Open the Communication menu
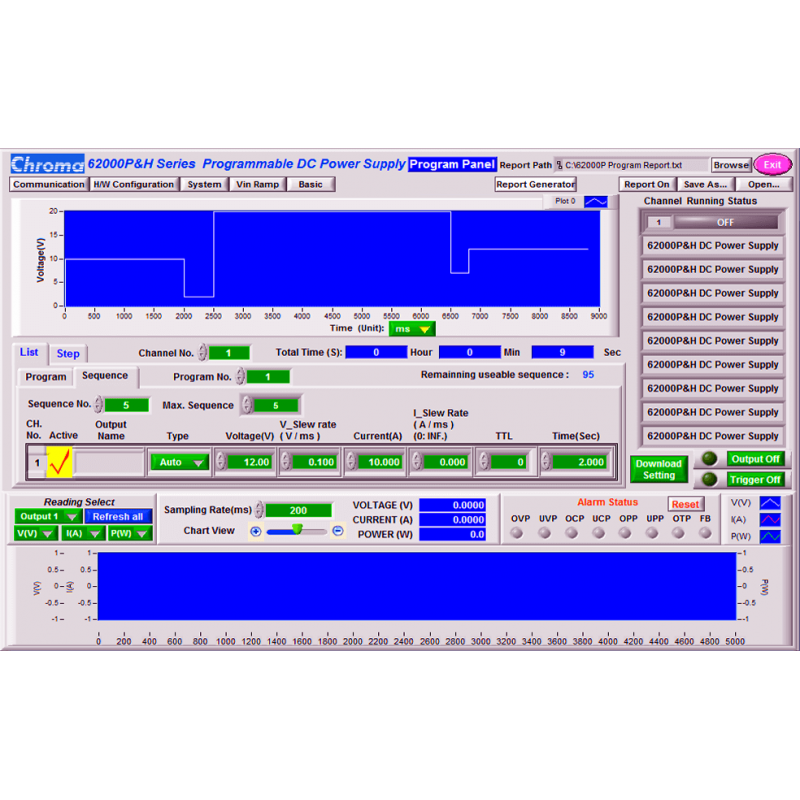This screenshot has height=800, width=800. [x=49, y=184]
